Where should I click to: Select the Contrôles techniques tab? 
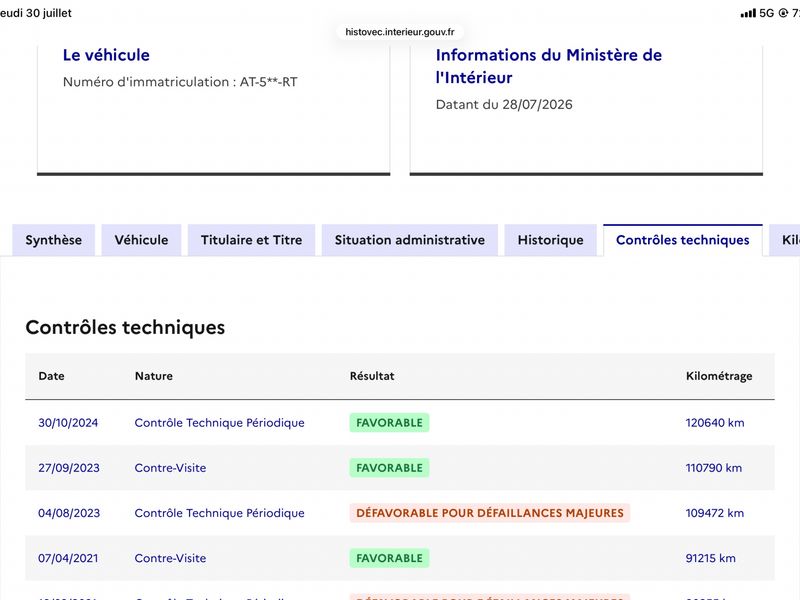pyautogui.click(x=683, y=240)
